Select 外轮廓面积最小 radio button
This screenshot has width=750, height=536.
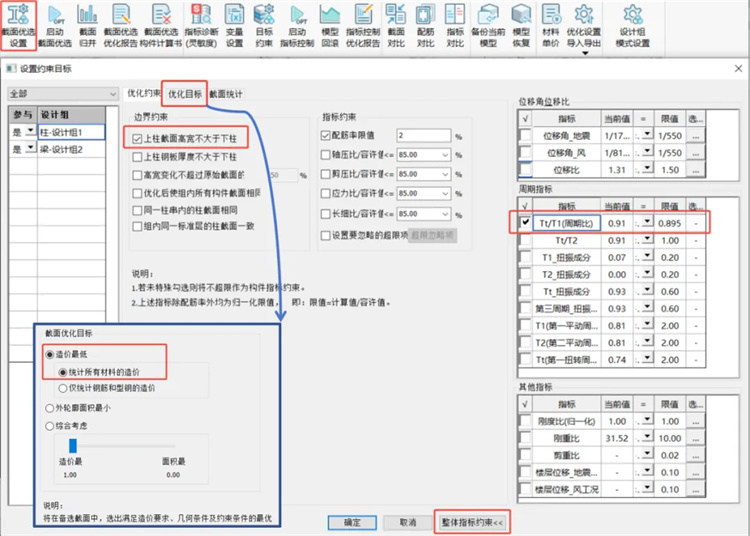pos(49,408)
